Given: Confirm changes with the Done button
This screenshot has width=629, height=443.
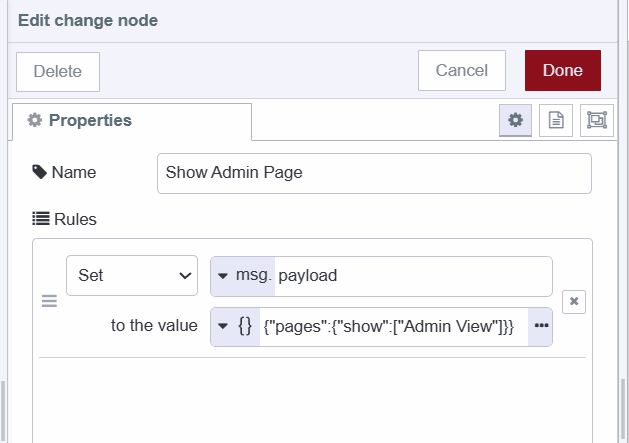Looking at the screenshot, I should pyautogui.click(x=562, y=71).
